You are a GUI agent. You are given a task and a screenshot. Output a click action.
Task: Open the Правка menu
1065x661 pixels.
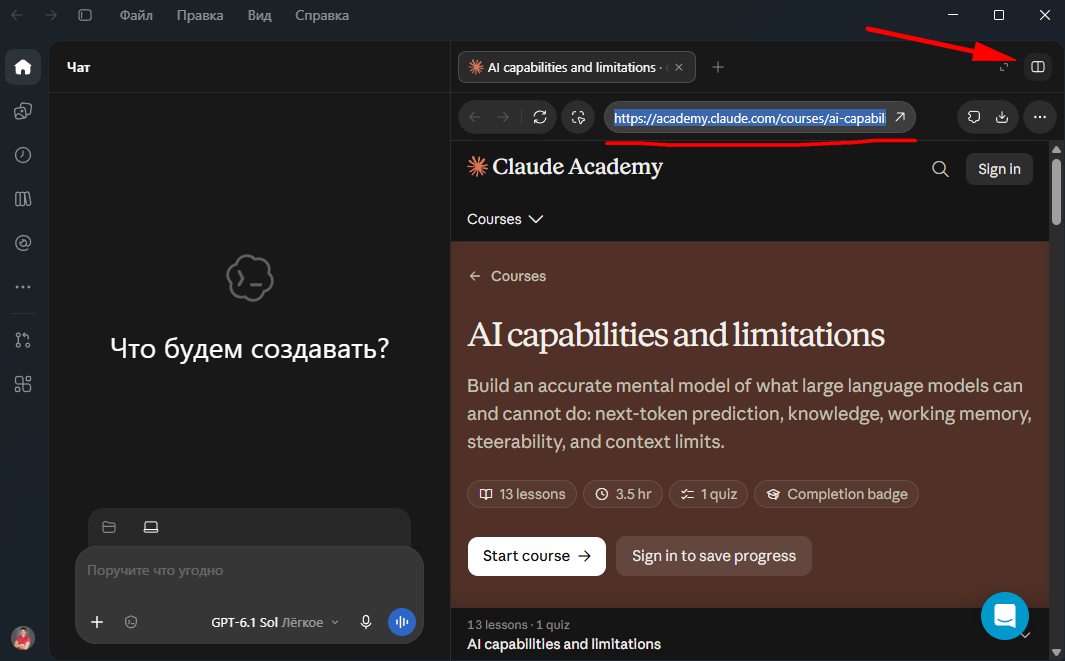[x=200, y=15]
